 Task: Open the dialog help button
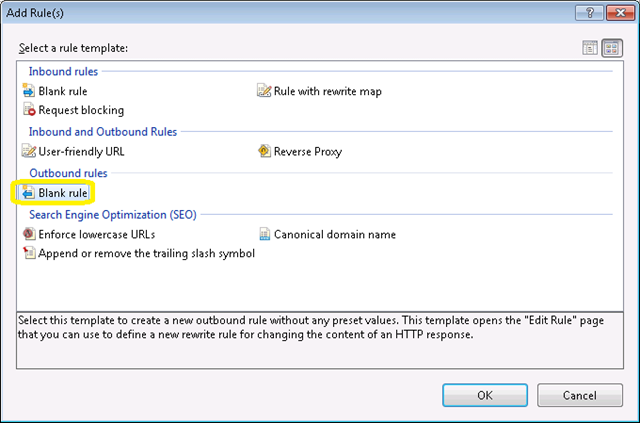589,13
